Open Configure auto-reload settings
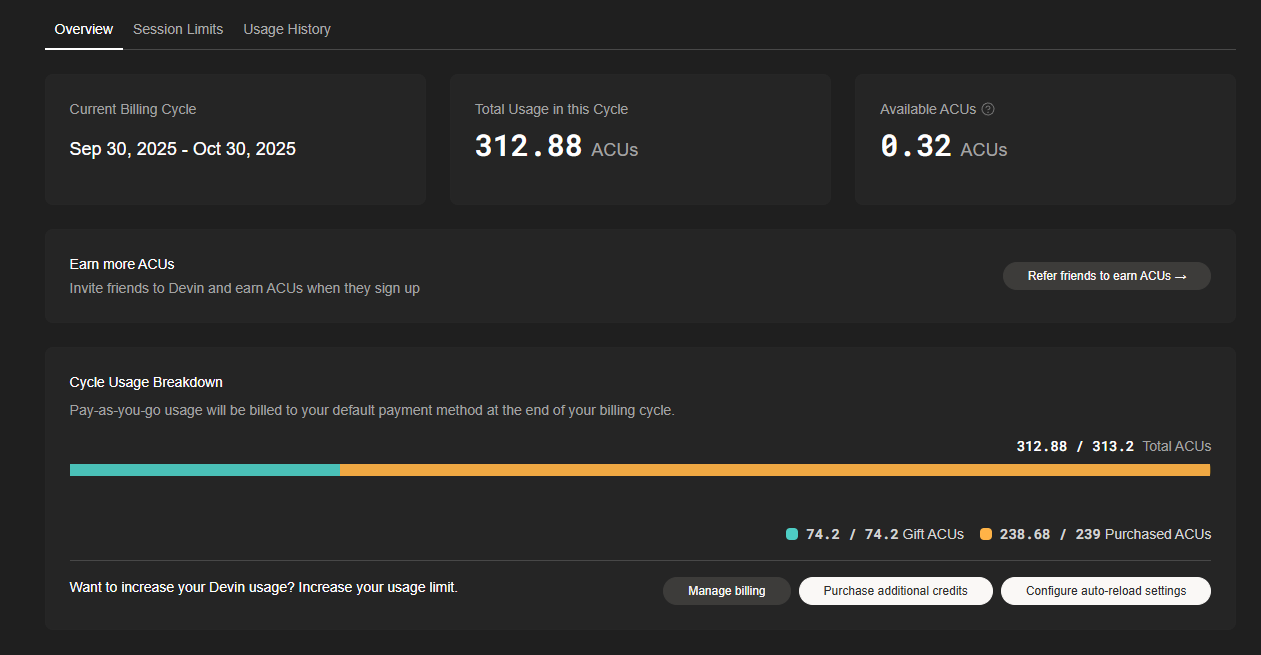The width and height of the screenshot is (1261, 655). pos(1106,591)
